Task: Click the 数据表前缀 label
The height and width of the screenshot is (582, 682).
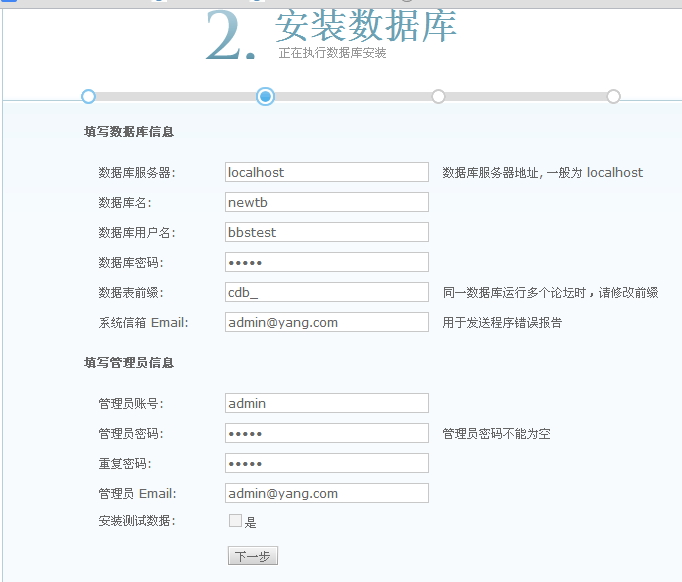Action: [131, 293]
